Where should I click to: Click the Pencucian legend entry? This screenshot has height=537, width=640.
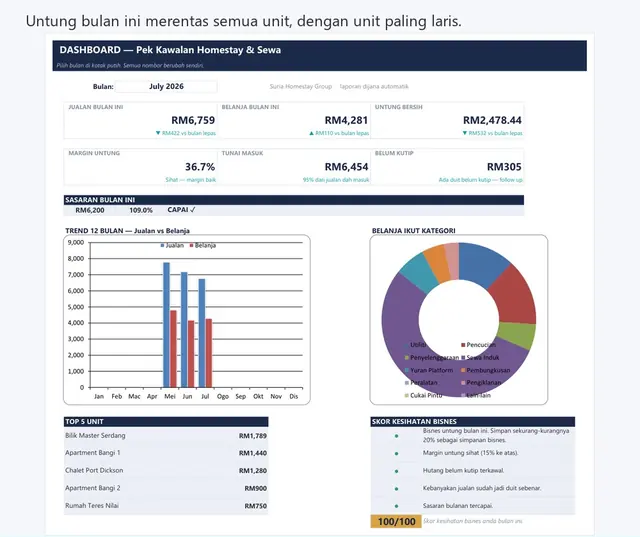pos(478,345)
